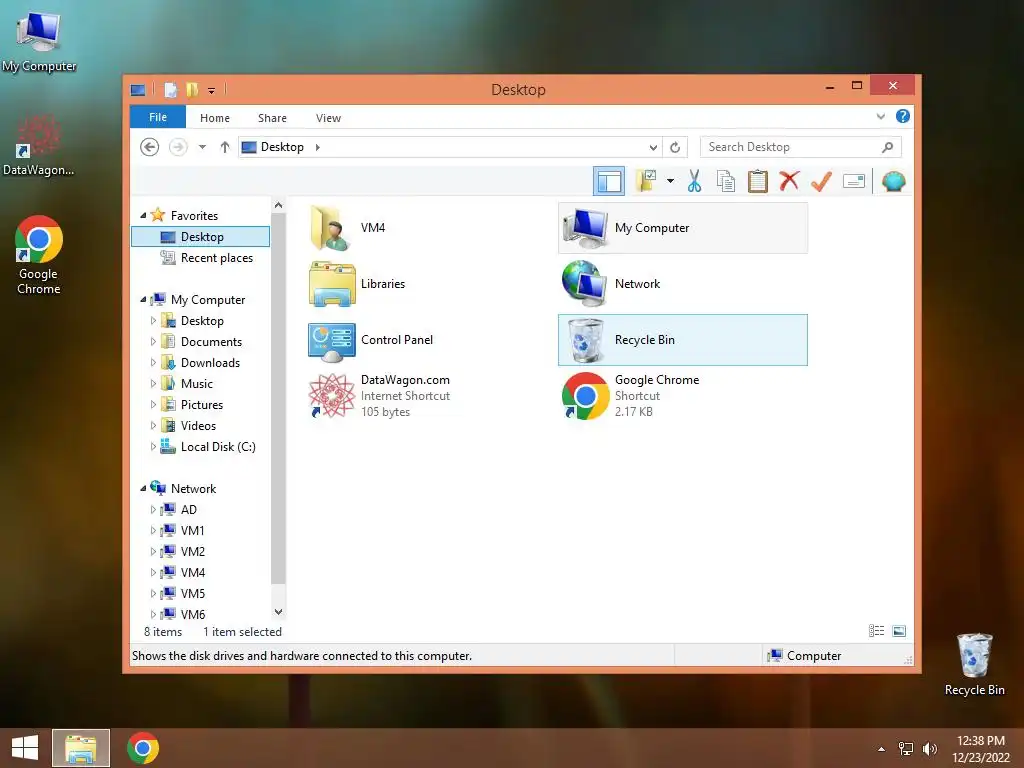This screenshot has width=1024, height=768.
Task: Open the volume speaker tray icon
Action: 929,748
